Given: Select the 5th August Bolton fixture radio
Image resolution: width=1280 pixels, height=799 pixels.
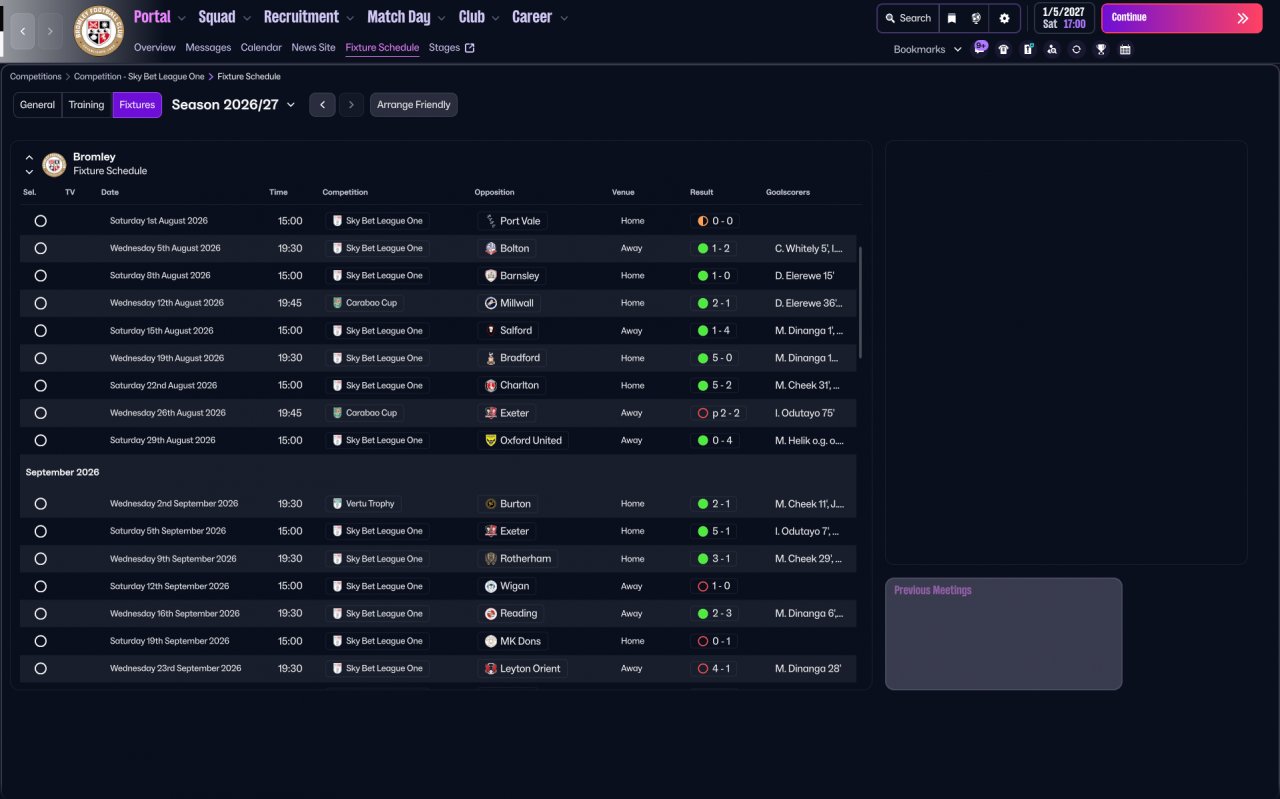Looking at the screenshot, I should pyautogui.click(x=41, y=248).
